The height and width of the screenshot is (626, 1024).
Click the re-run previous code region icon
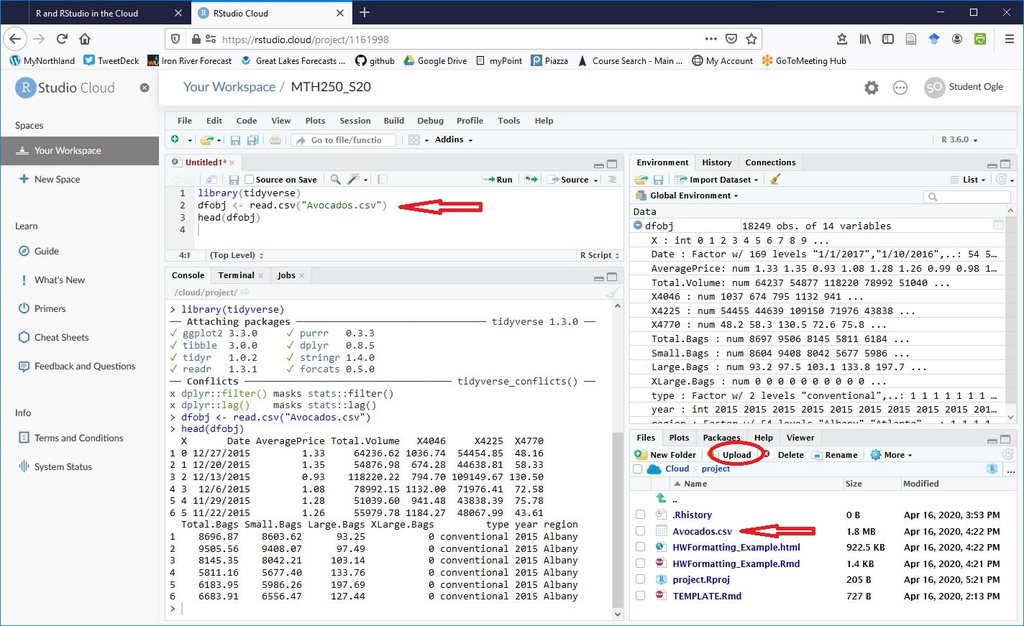point(532,180)
